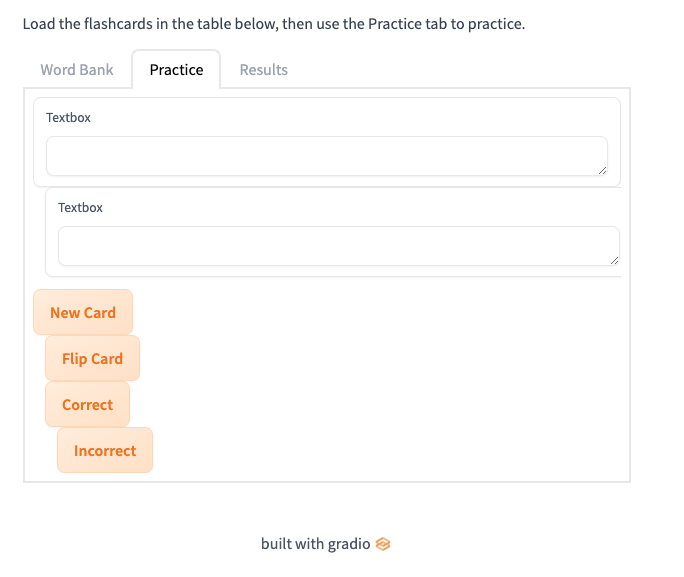Screen dimensions: 684x577
Task: Click the "Load the flashcards" instruction text
Action: [x=274, y=24]
